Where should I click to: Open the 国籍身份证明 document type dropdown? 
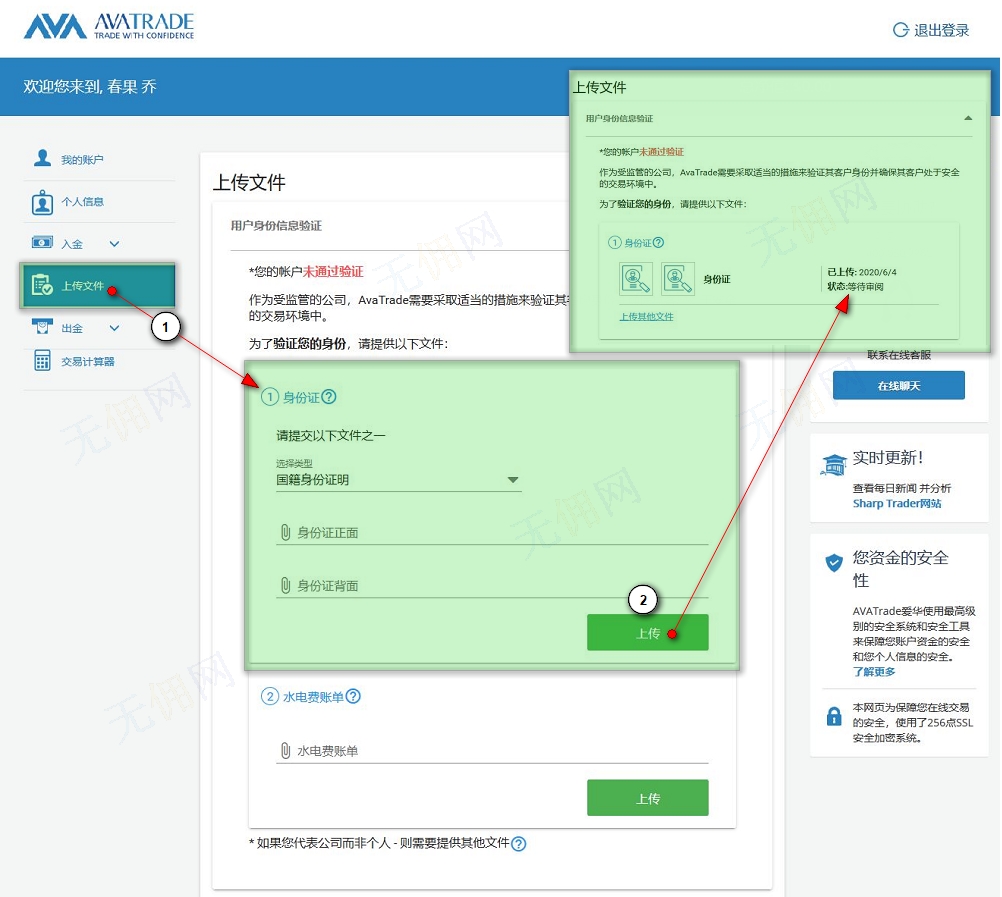[398, 480]
